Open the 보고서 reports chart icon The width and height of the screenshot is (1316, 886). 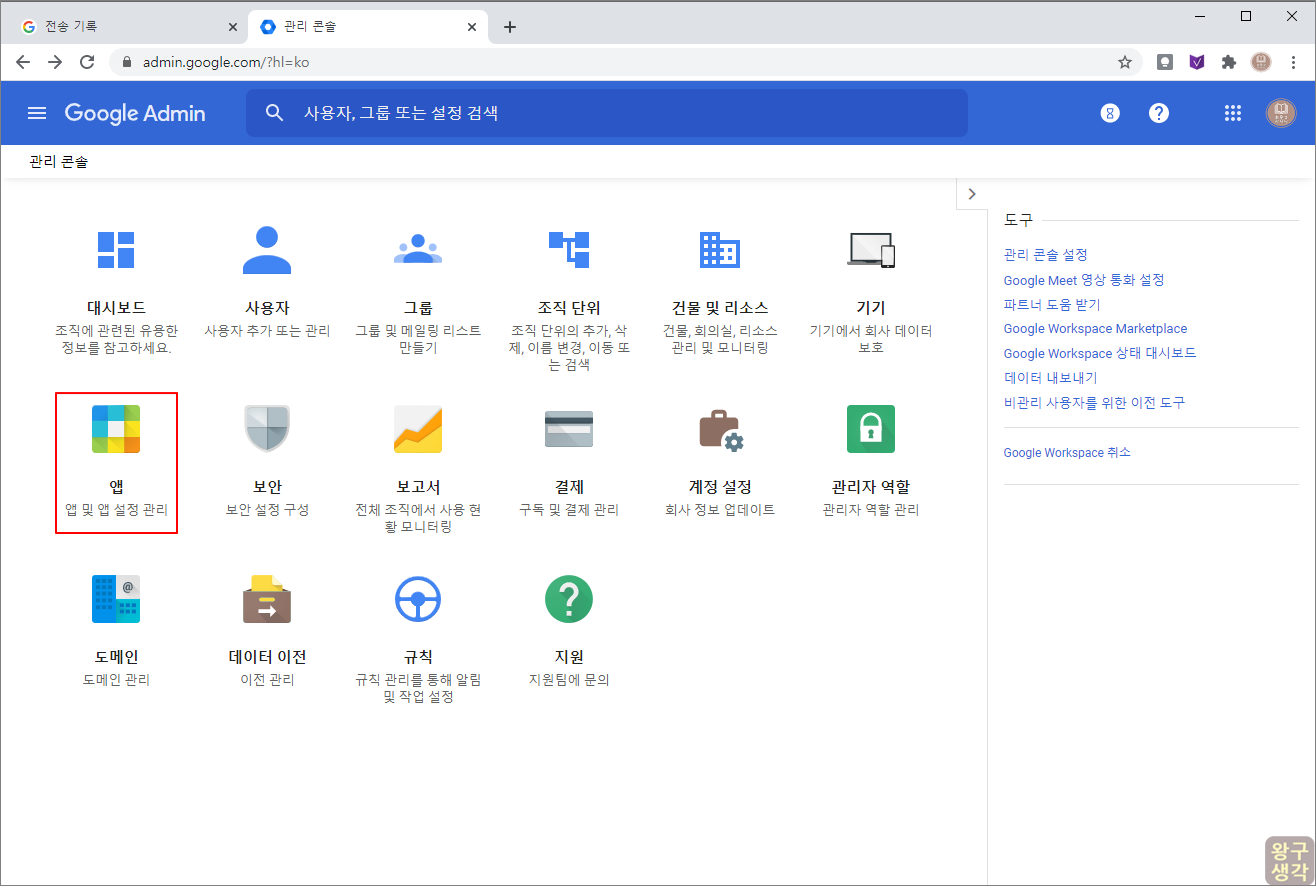(x=418, y=429)
